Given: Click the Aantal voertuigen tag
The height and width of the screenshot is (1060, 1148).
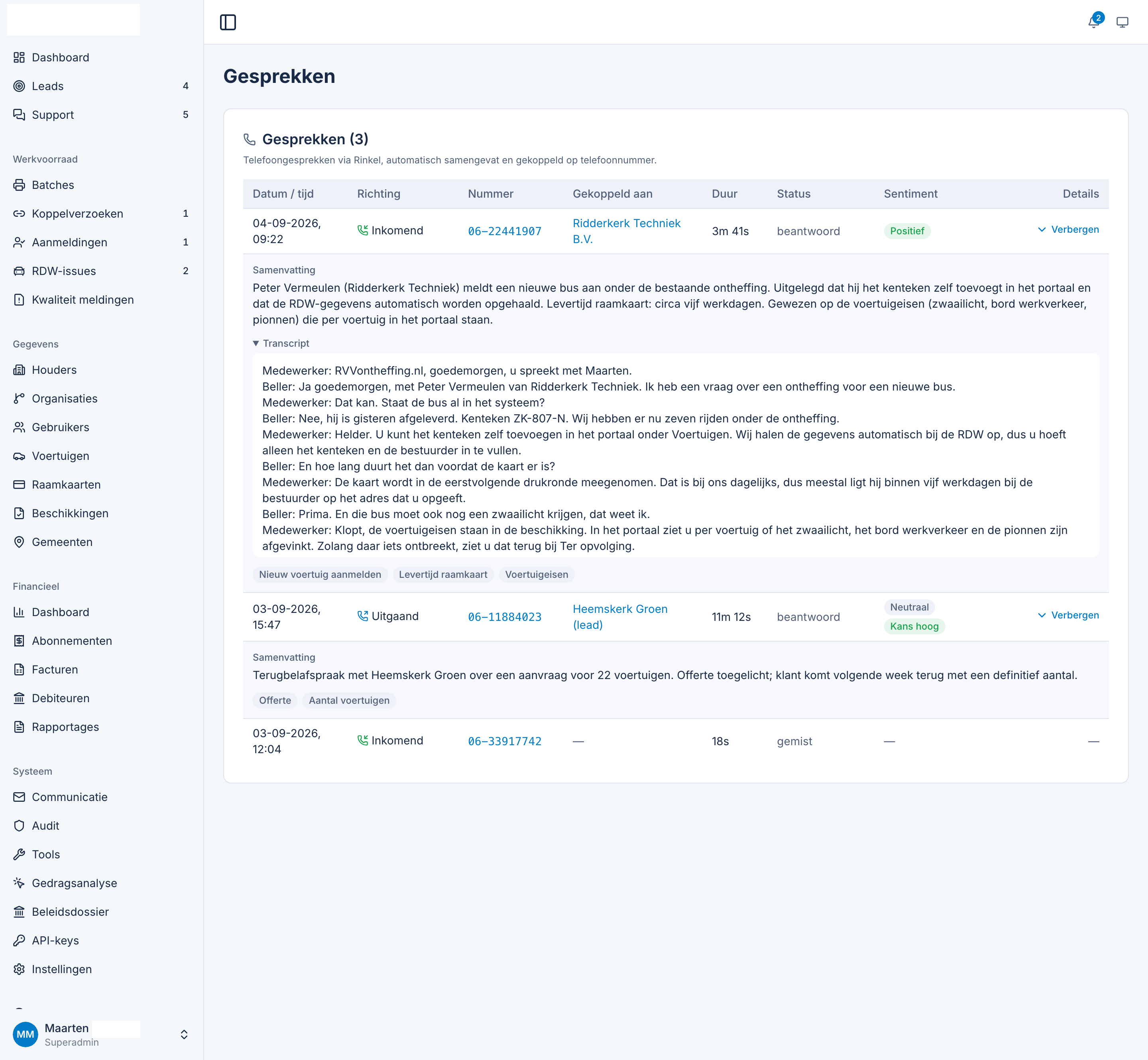Looking at the screenshot, I should click(x=349, y=701).
